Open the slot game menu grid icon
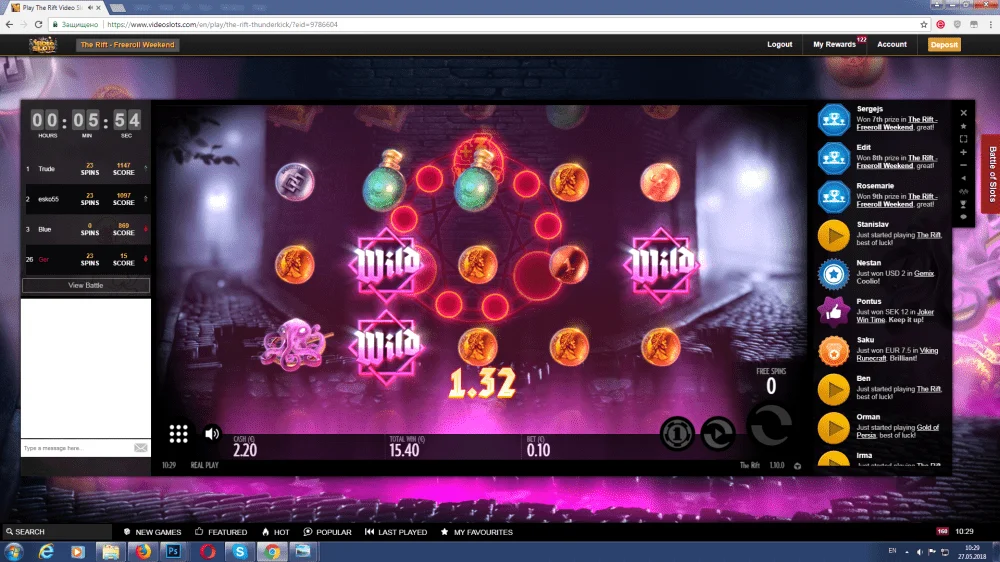 (x=179, y=434)
